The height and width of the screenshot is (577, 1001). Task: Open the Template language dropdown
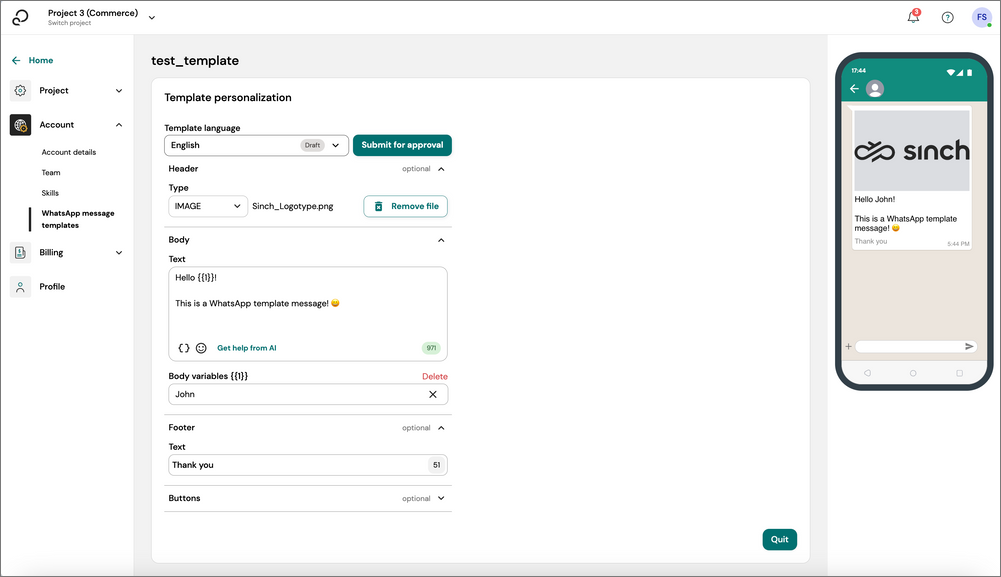336,145
